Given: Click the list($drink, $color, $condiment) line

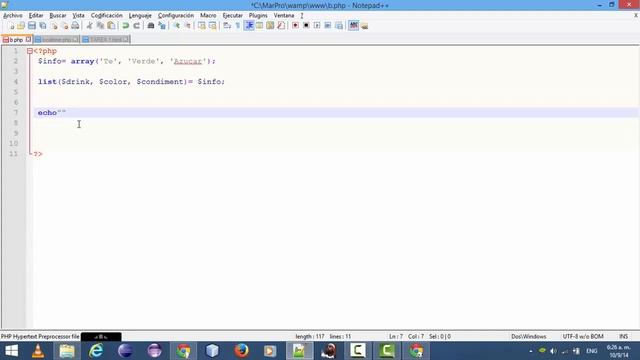Looking at the screenshot, I should (x=131, y=82).
